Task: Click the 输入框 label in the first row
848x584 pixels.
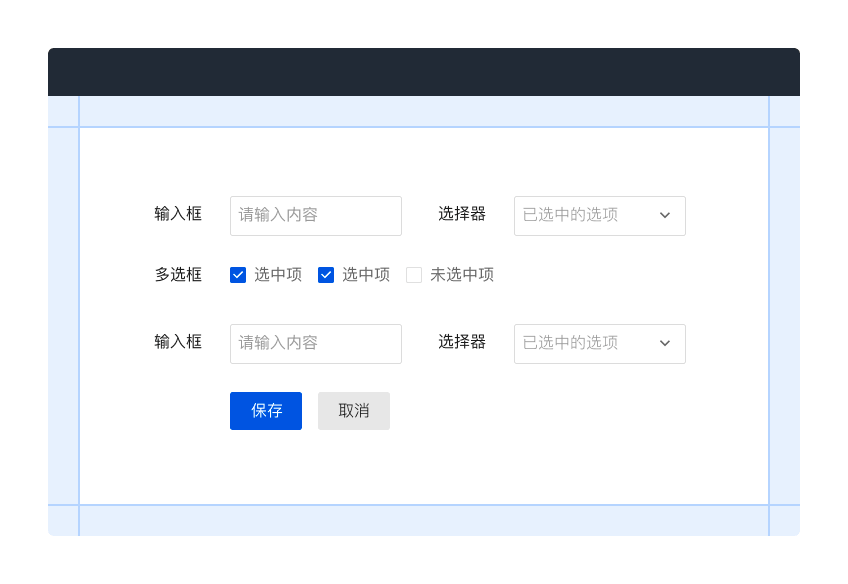Action: pyautogui.click(x=178, y=214)
